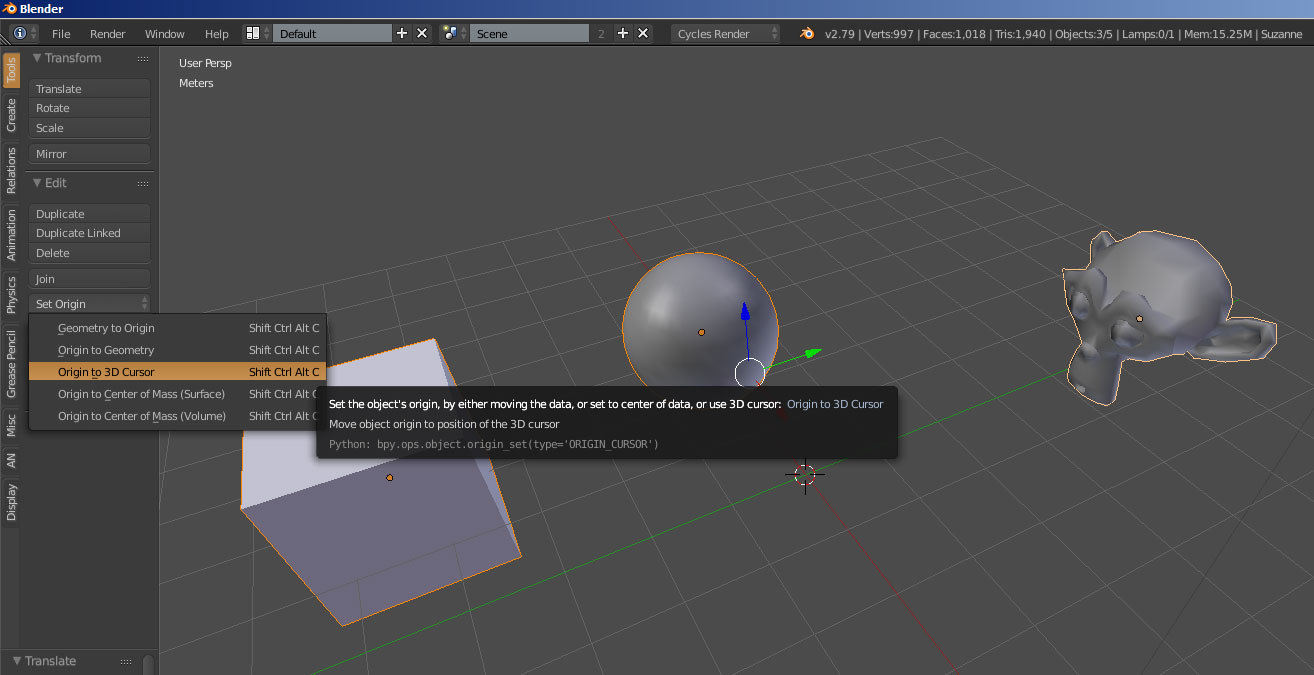This screenshot has width=1314, height=675.
Task: Click the sphere's orange origin dot
Action: point(701,331)
